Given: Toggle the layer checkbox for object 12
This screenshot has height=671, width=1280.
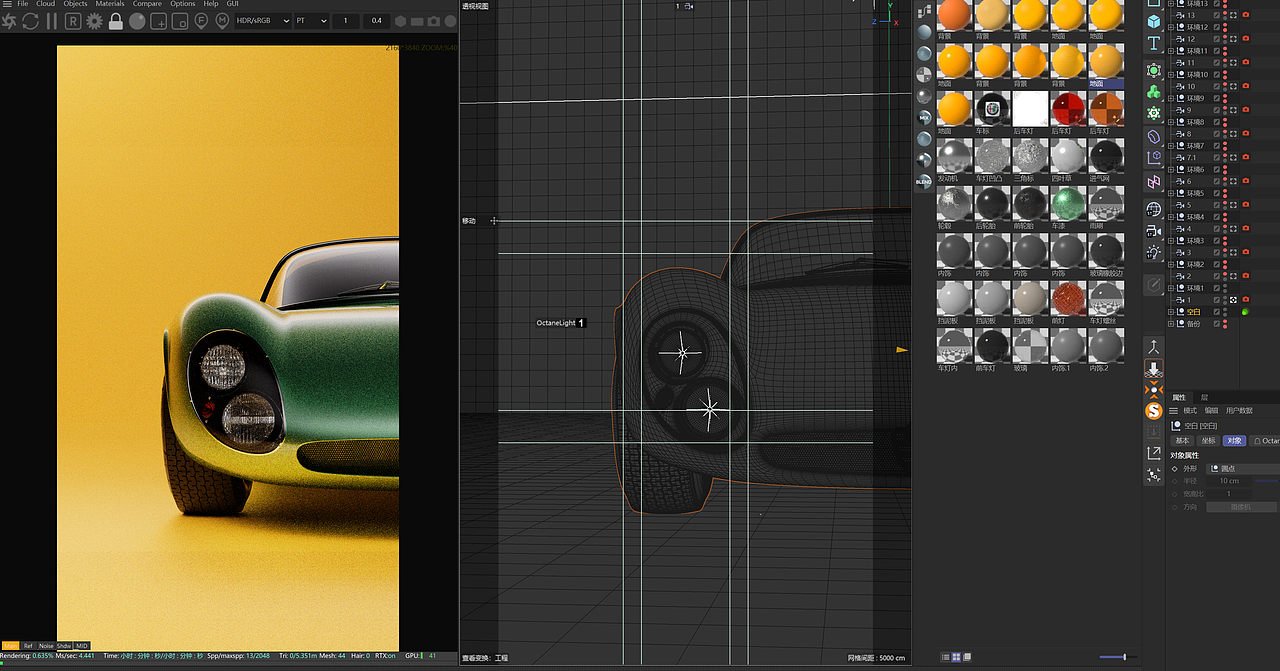Looking at the screenshot, I should click(x=1217, y=39).
